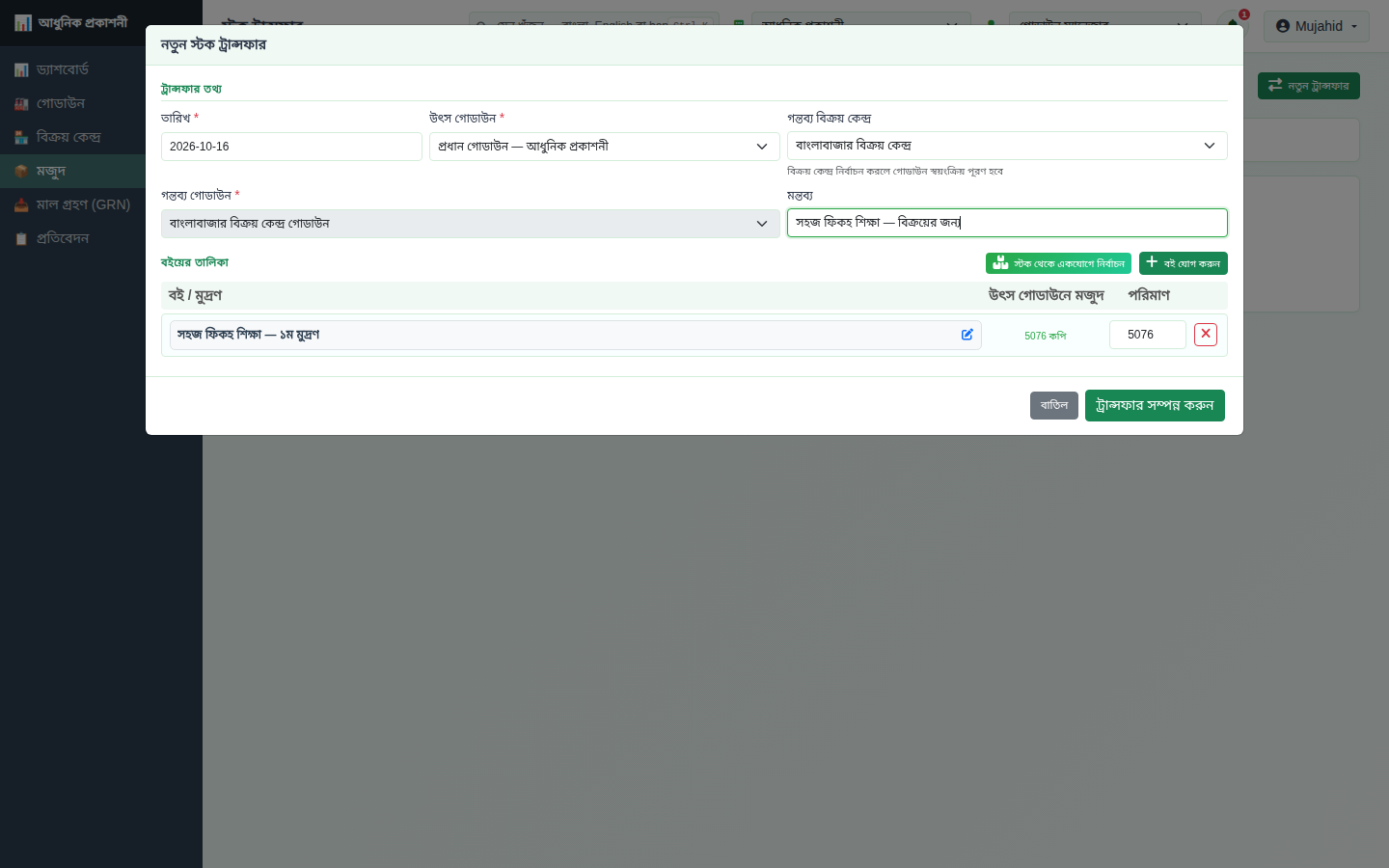Click the আধুনিক প্রকাশনী logo icon
Viewport: 1389px width, 868px height.
[x=23, y=22]
